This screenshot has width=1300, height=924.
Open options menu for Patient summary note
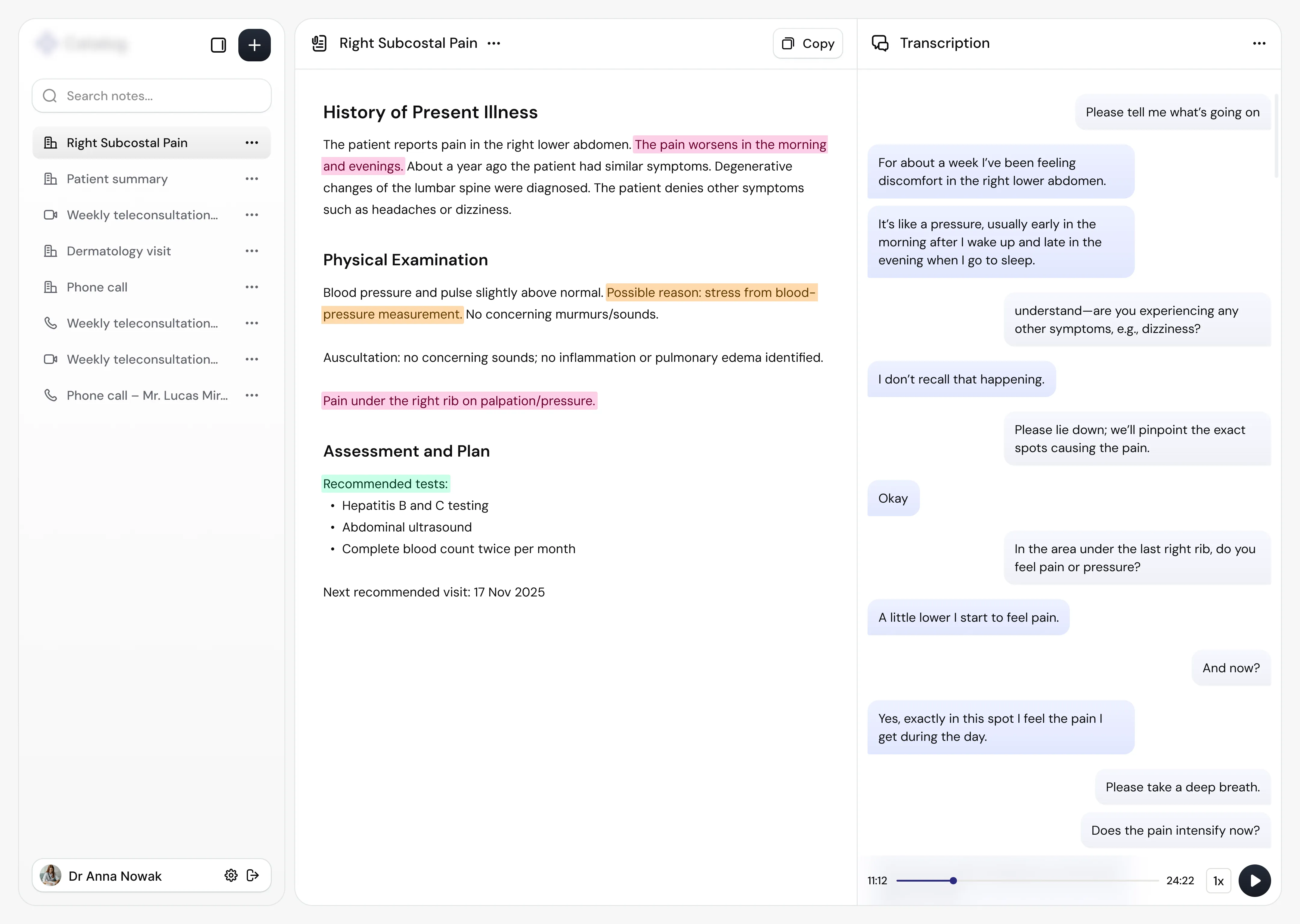(252, 179)
